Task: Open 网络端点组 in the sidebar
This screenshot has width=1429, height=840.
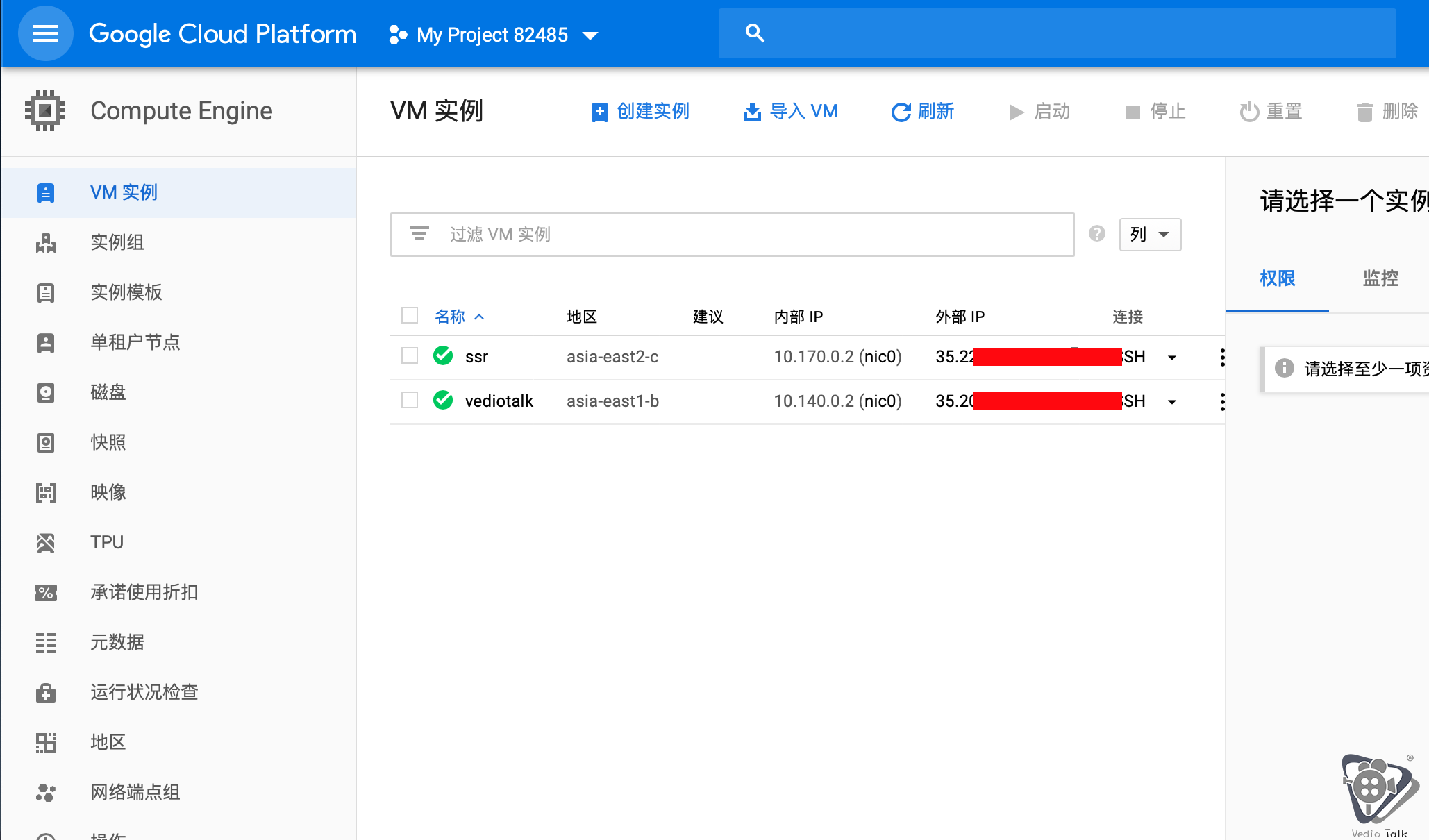Action: pyautogui.click(x=179, y=792)
